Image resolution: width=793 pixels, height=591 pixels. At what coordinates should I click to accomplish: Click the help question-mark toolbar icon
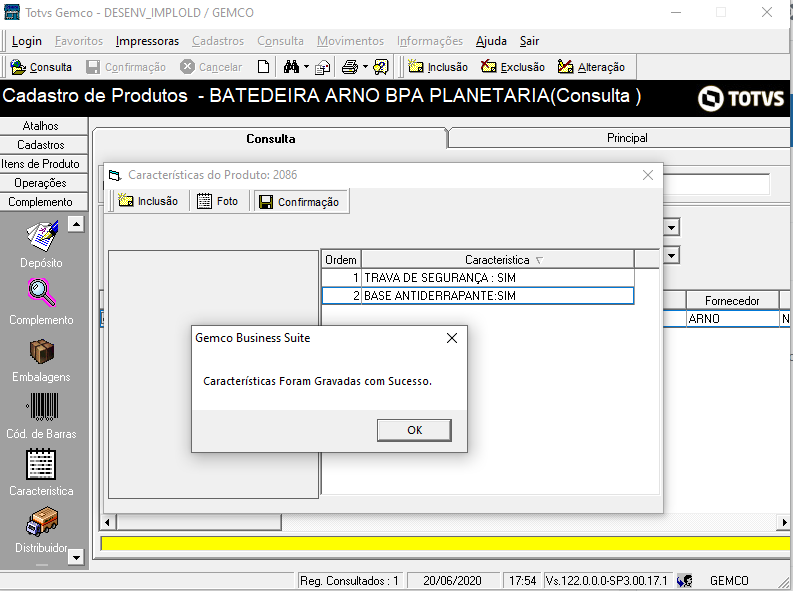click(x=380, y=67)
